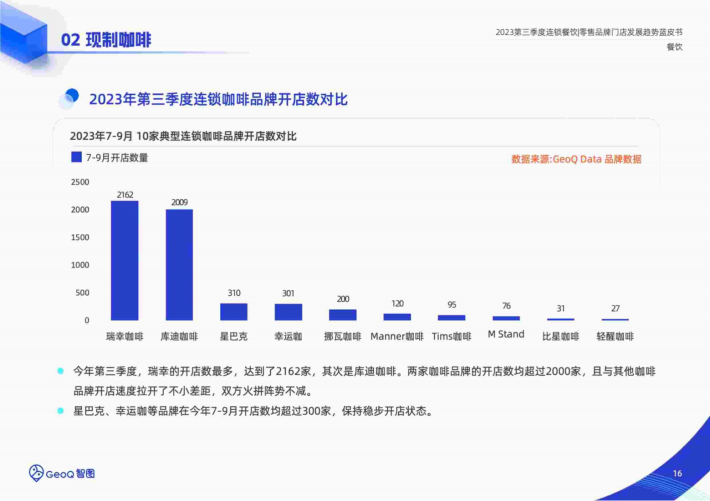710x501 pixels.
Task: Click the x-axis label Manner咖啡
Action: (x=397, y=337)
